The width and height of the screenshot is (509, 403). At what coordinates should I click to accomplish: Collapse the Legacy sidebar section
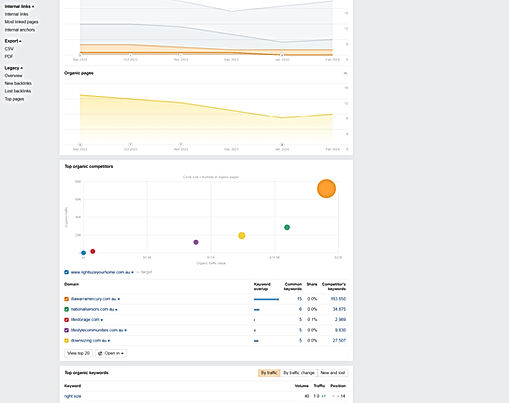tap(13, 68)
